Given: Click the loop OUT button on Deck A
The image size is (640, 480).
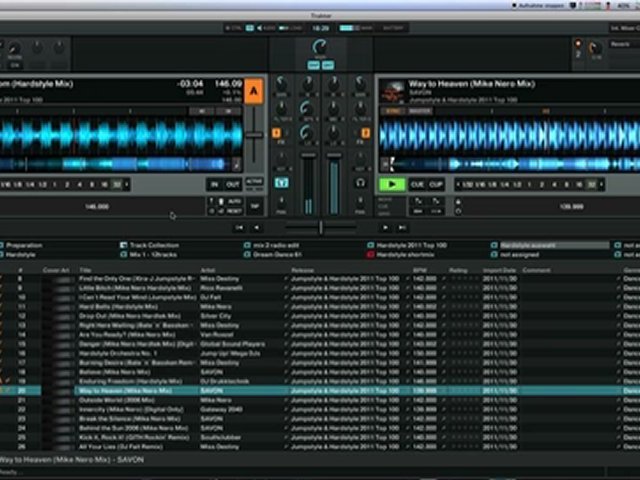Looking at the screenshot, I should [x=232, y=184].
